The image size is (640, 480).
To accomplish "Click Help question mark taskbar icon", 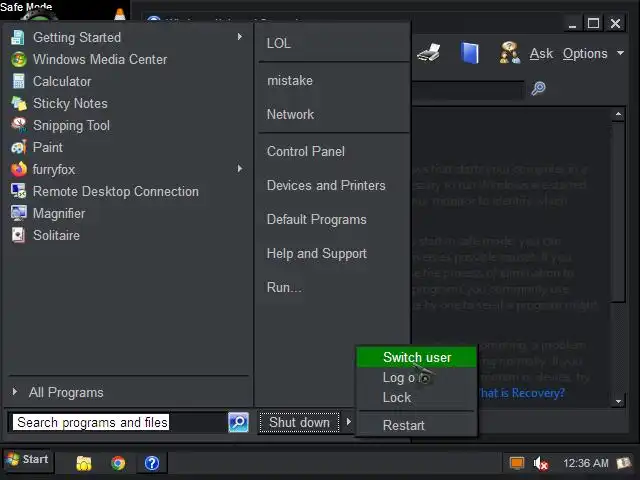I will click(x=152, y=463).
